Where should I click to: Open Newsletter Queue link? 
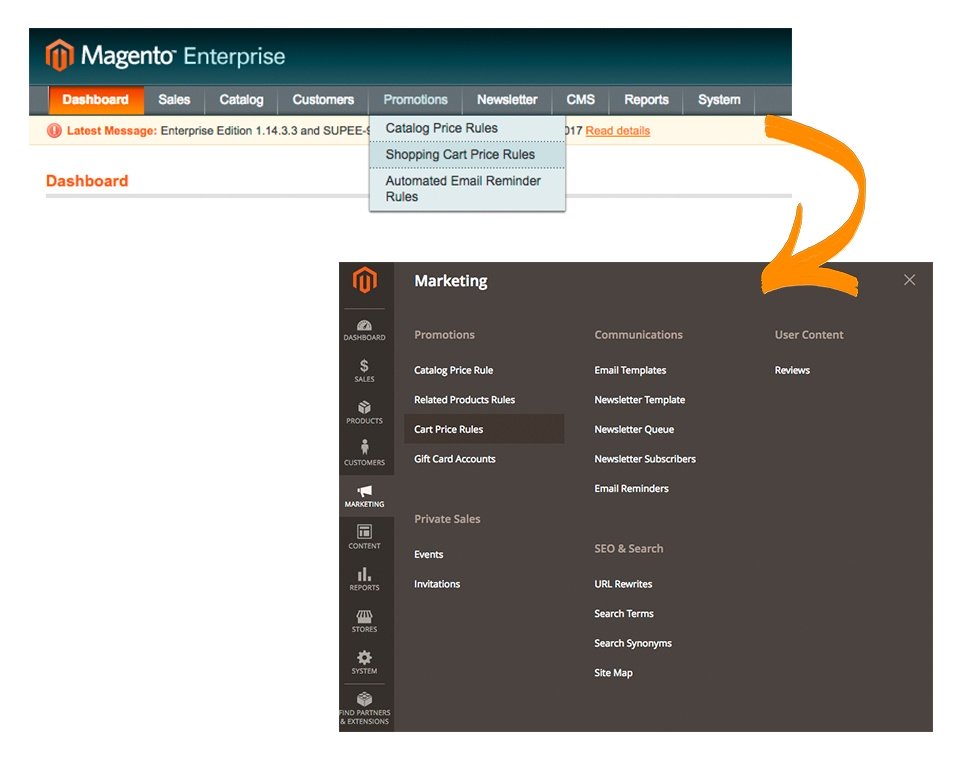pyautogui.click(x=634, y=429)
